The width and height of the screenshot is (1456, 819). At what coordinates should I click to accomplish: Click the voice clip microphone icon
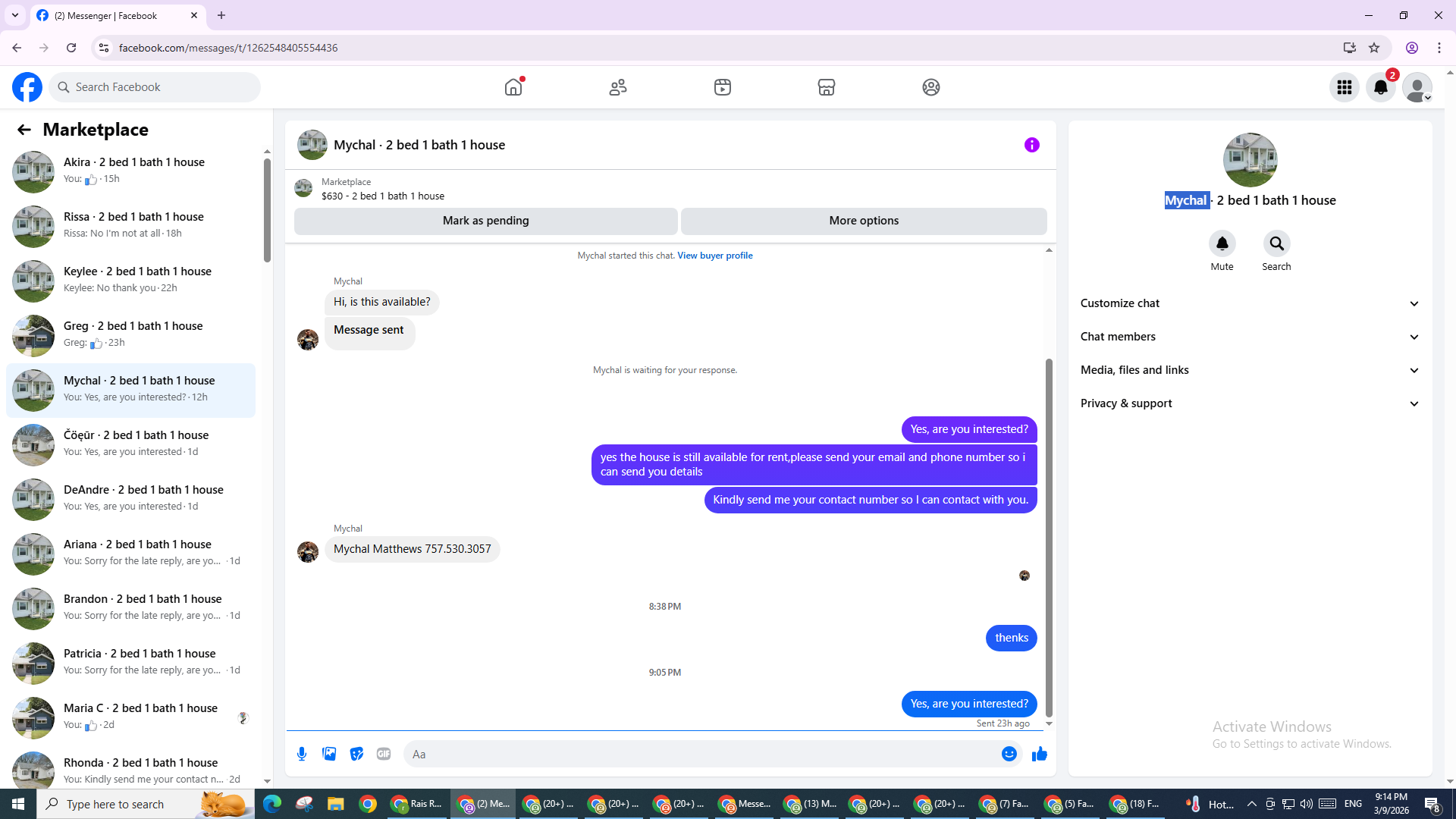pyautogui.click(x=302, y=754)
